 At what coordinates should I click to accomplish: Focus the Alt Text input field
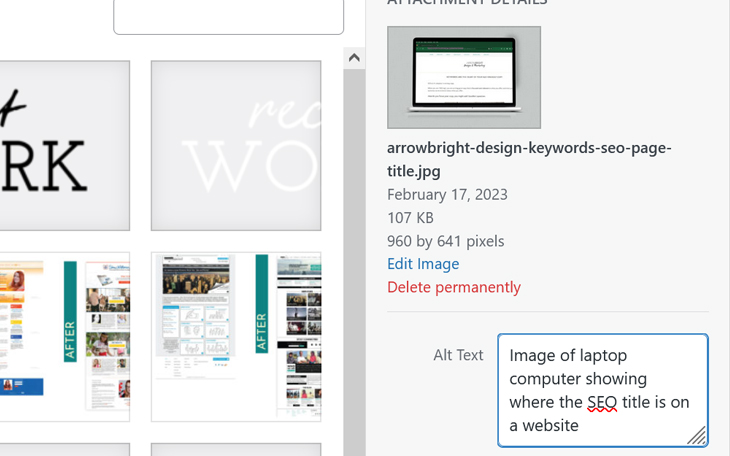pyautogui.click(x=602, y=390)
